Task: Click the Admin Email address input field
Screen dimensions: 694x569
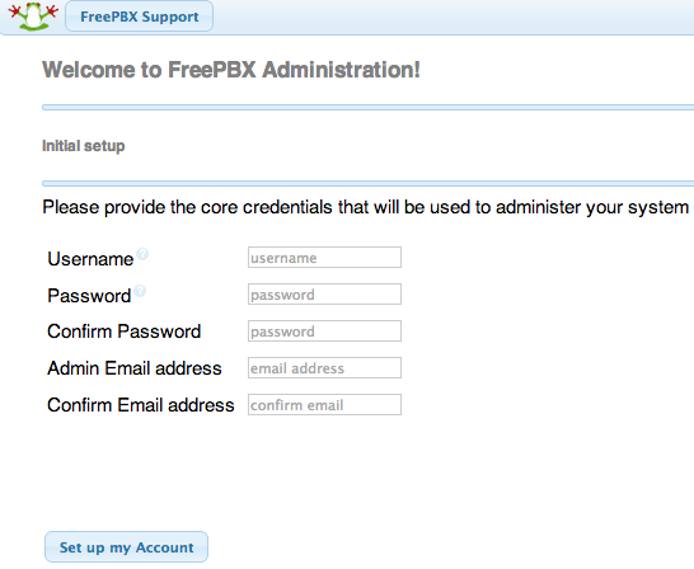Action: (x=324, y=368)
